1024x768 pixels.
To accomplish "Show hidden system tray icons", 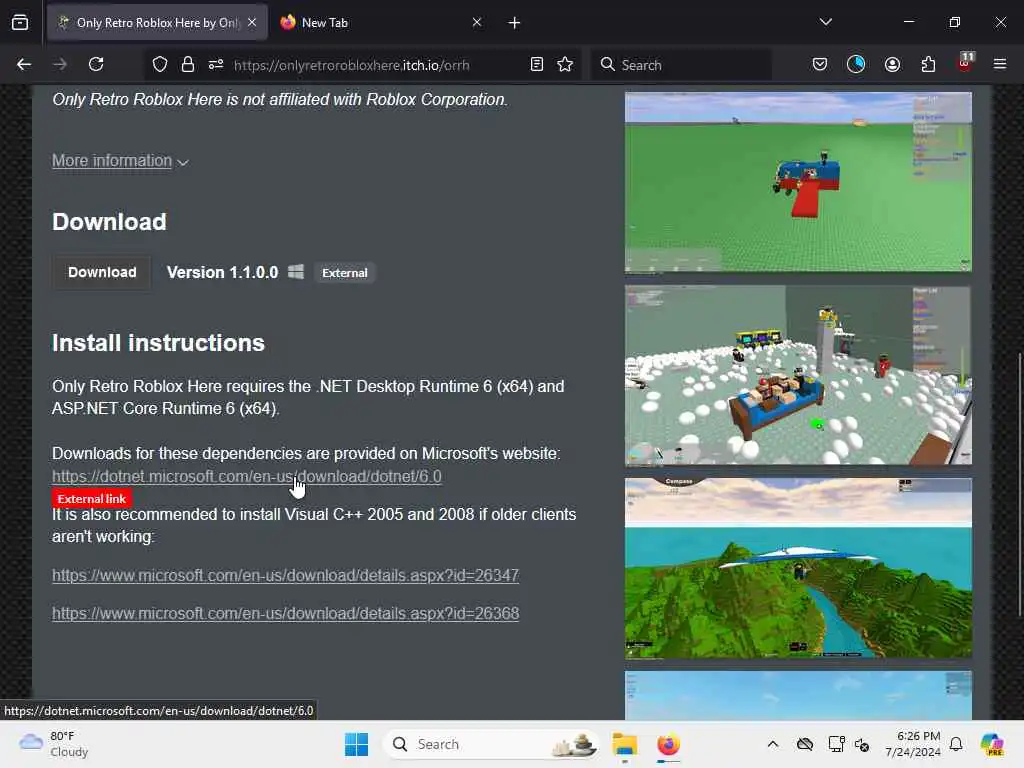I will 773,744.
